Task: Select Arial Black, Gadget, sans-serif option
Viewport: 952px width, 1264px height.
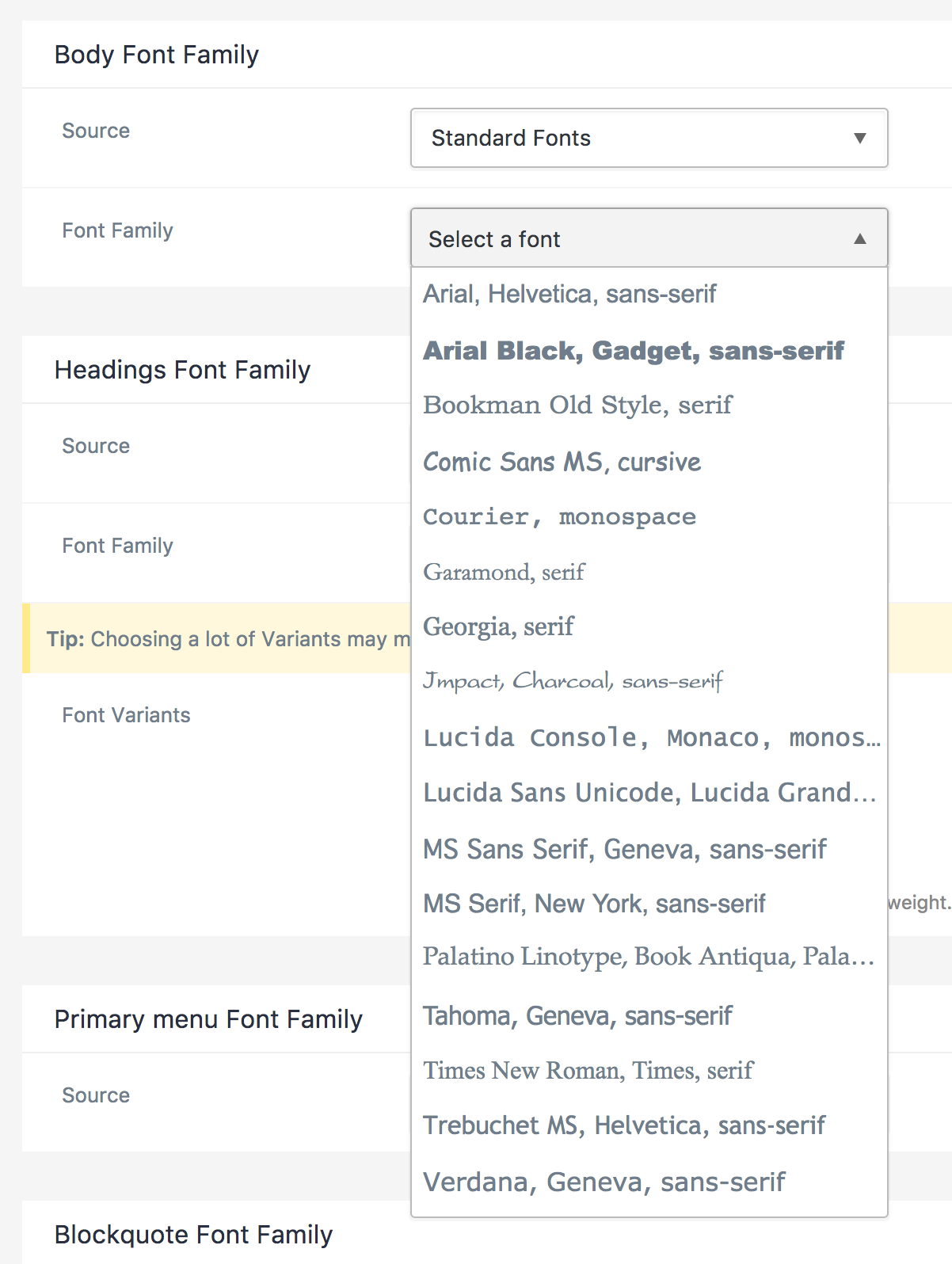Action: 633,351
